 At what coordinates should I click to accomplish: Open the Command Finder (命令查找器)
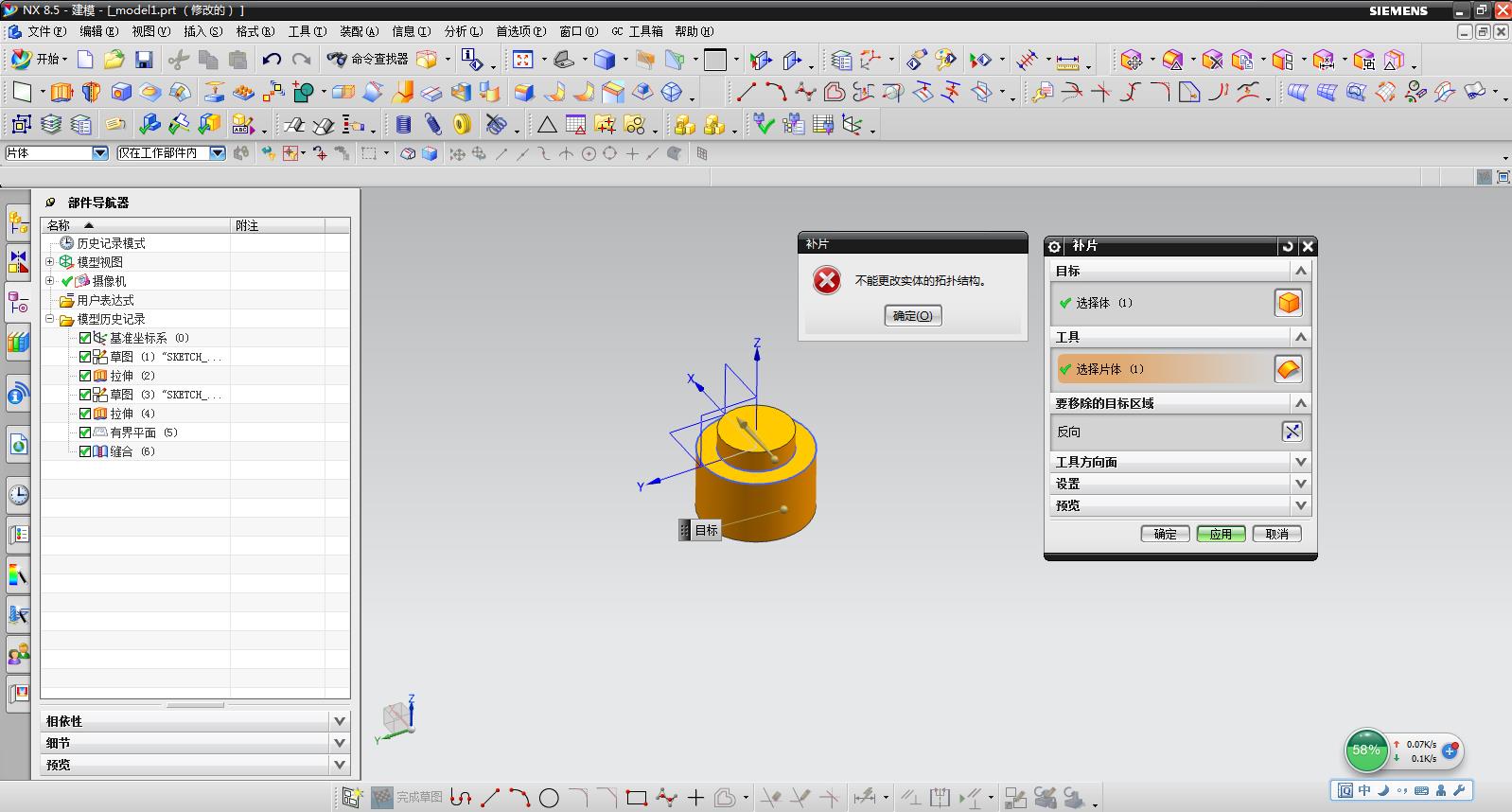(368, 60)
